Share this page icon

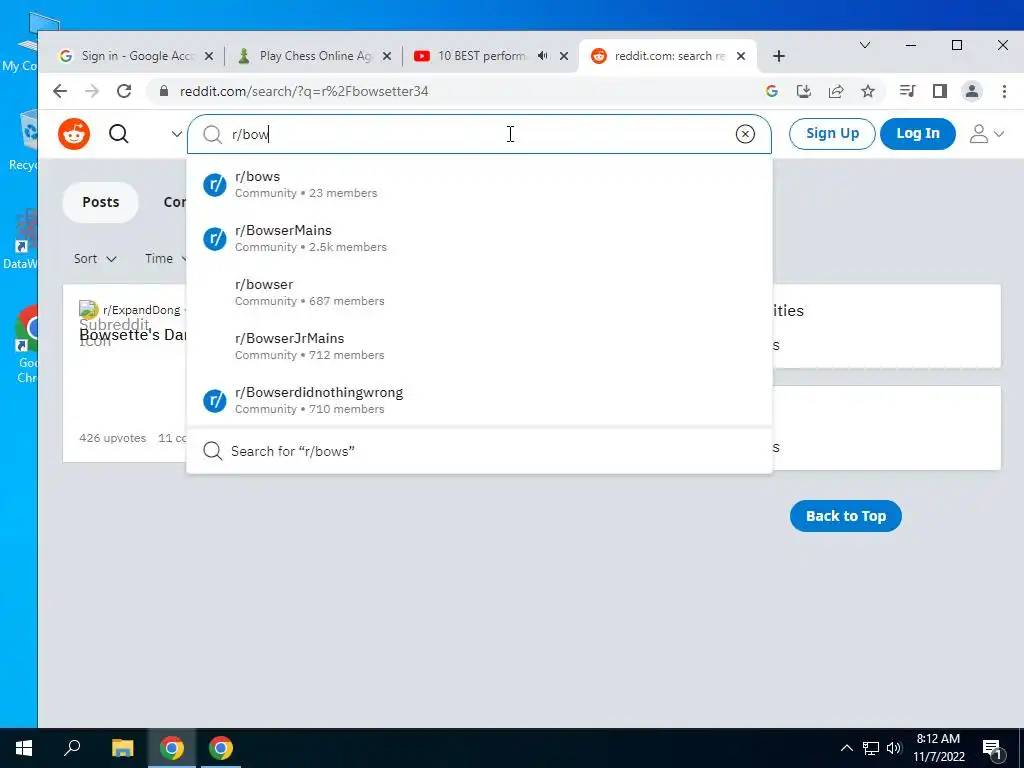pos(836,91)
